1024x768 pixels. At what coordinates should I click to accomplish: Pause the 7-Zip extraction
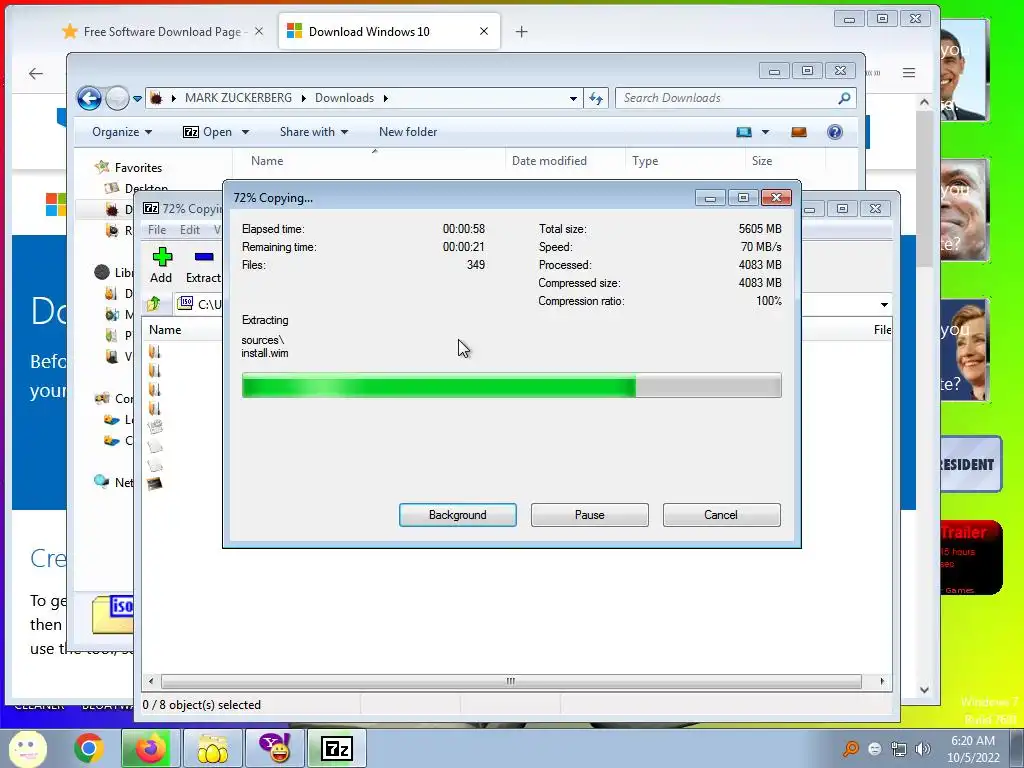coord(589,515)
